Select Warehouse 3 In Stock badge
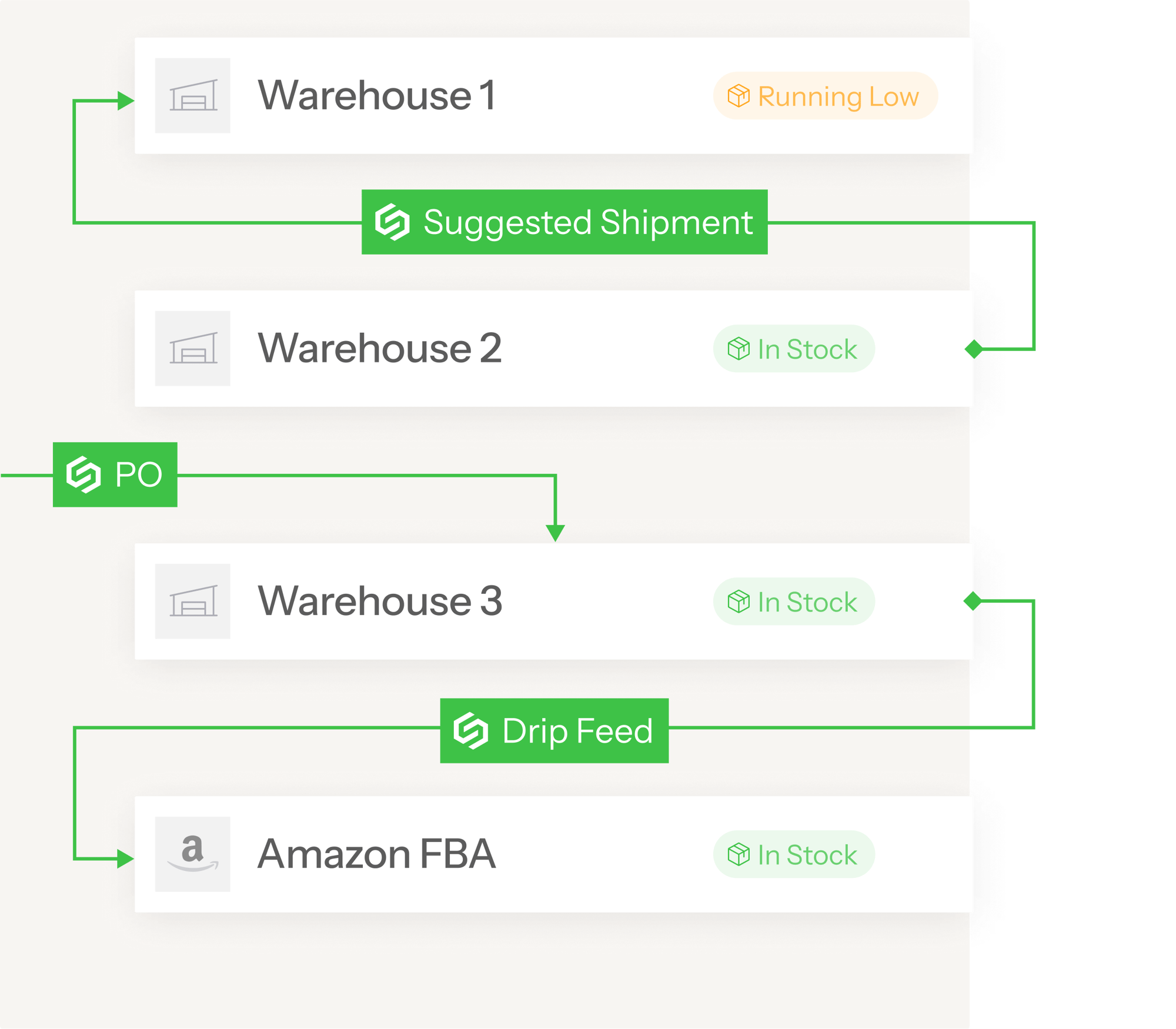 click(794, 602)
